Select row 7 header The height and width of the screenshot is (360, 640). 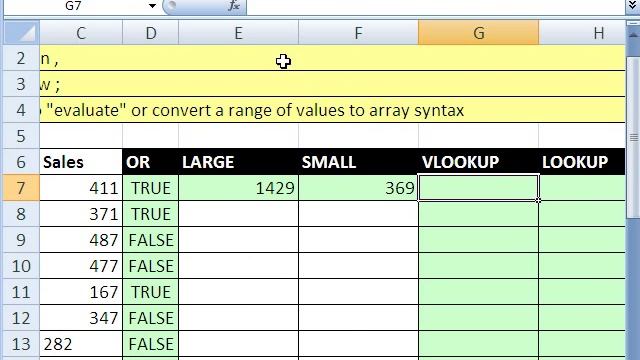pos(21,188)
